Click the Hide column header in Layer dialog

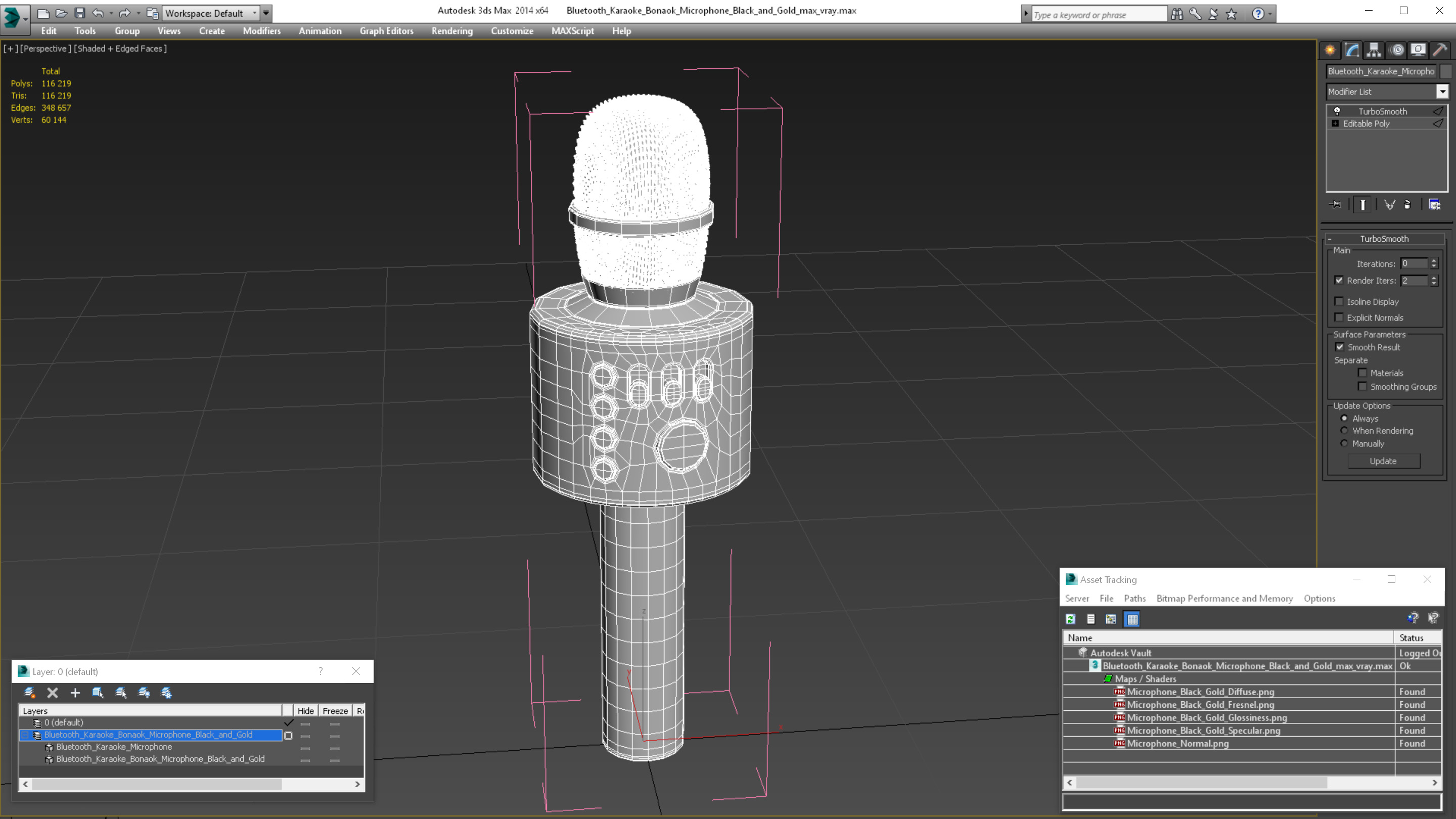click(x=305, y=710)
